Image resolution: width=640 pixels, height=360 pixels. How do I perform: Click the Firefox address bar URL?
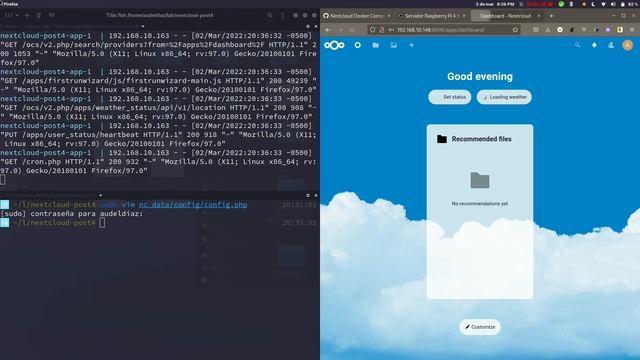[441, 30]
